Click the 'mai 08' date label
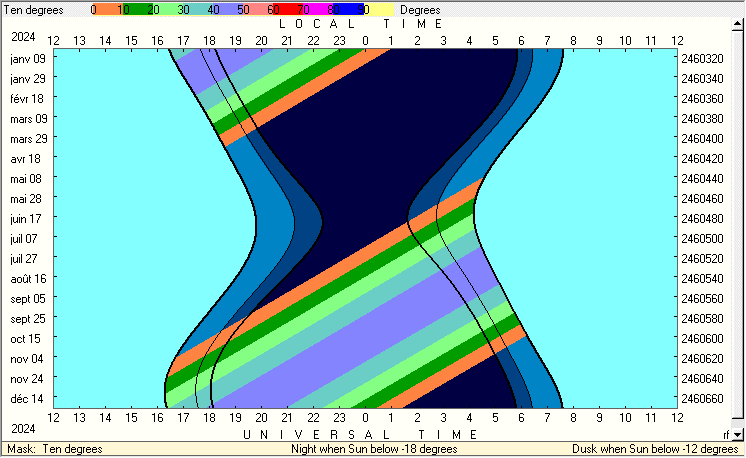746x458 pixels. click(26, 178)
